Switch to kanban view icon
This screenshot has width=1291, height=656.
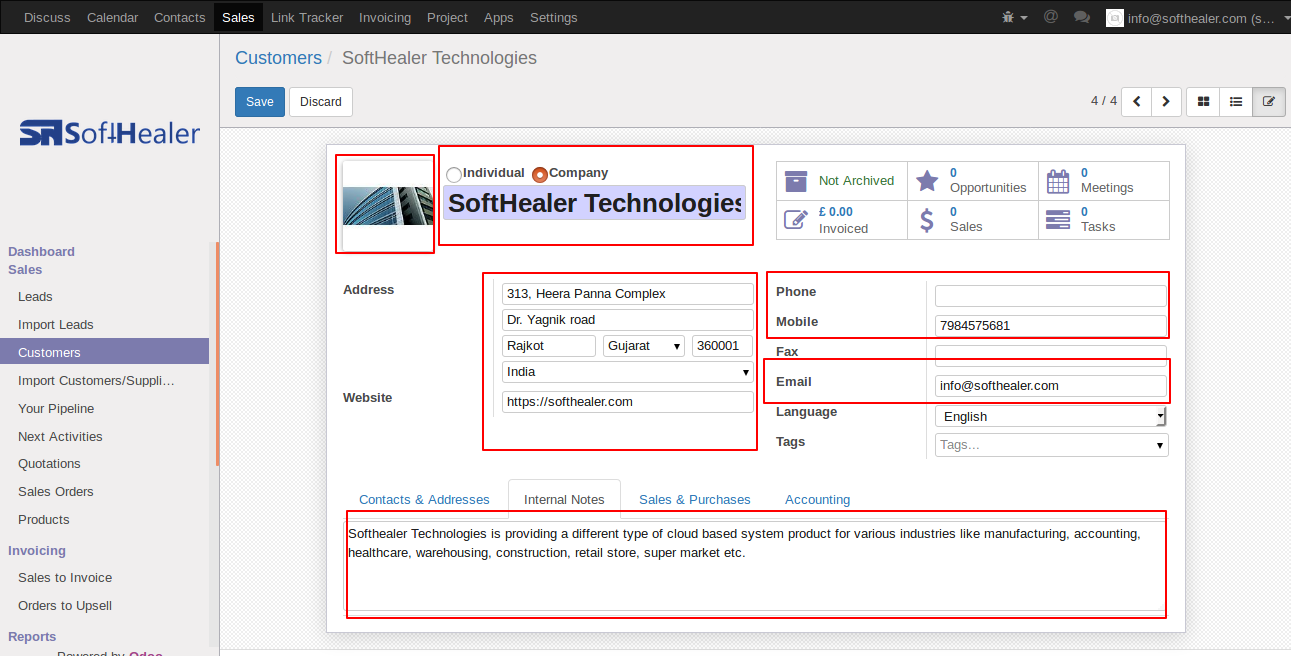point(1203,101)
